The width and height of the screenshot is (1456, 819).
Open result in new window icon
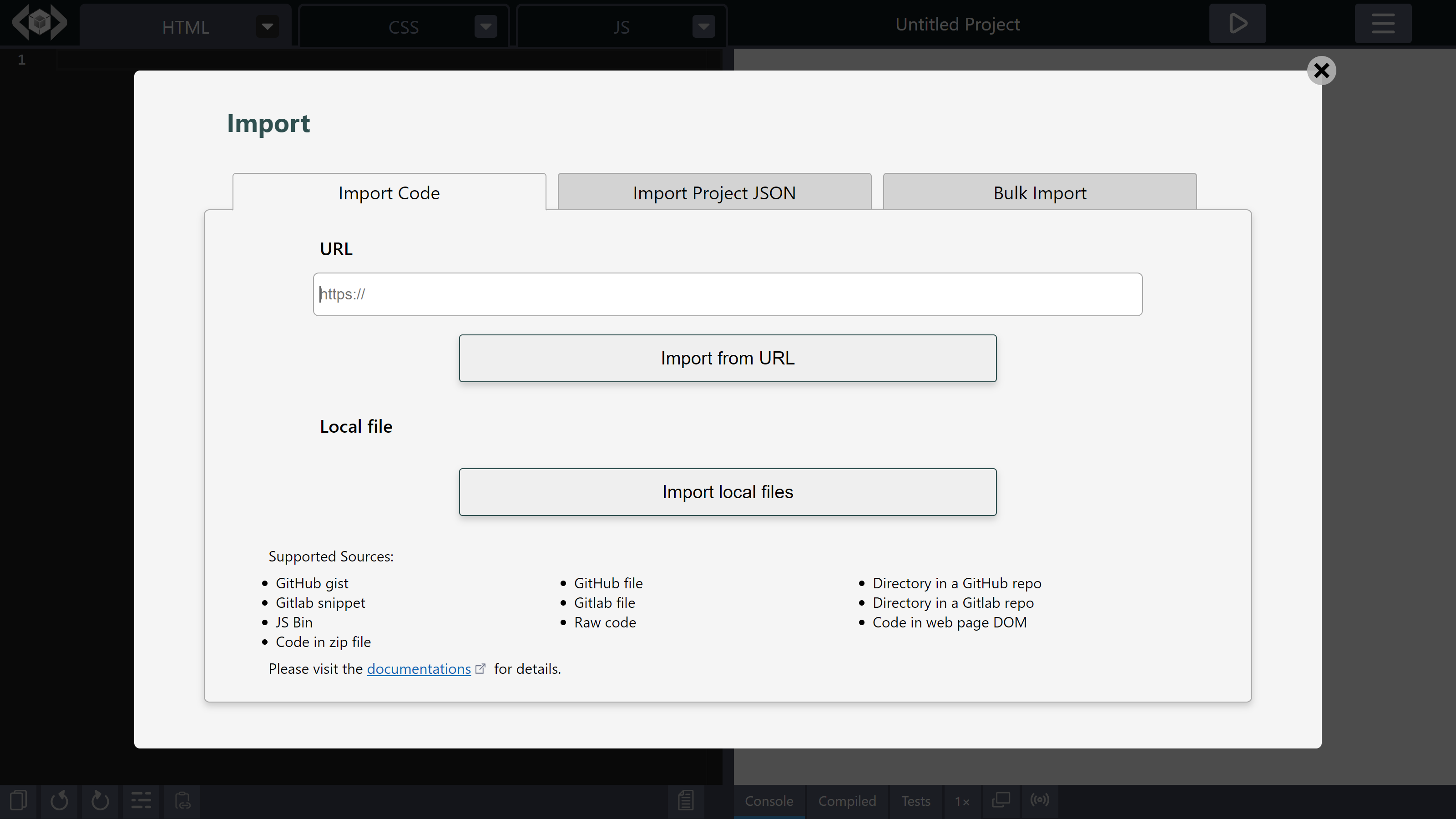tap(1001, 800)
